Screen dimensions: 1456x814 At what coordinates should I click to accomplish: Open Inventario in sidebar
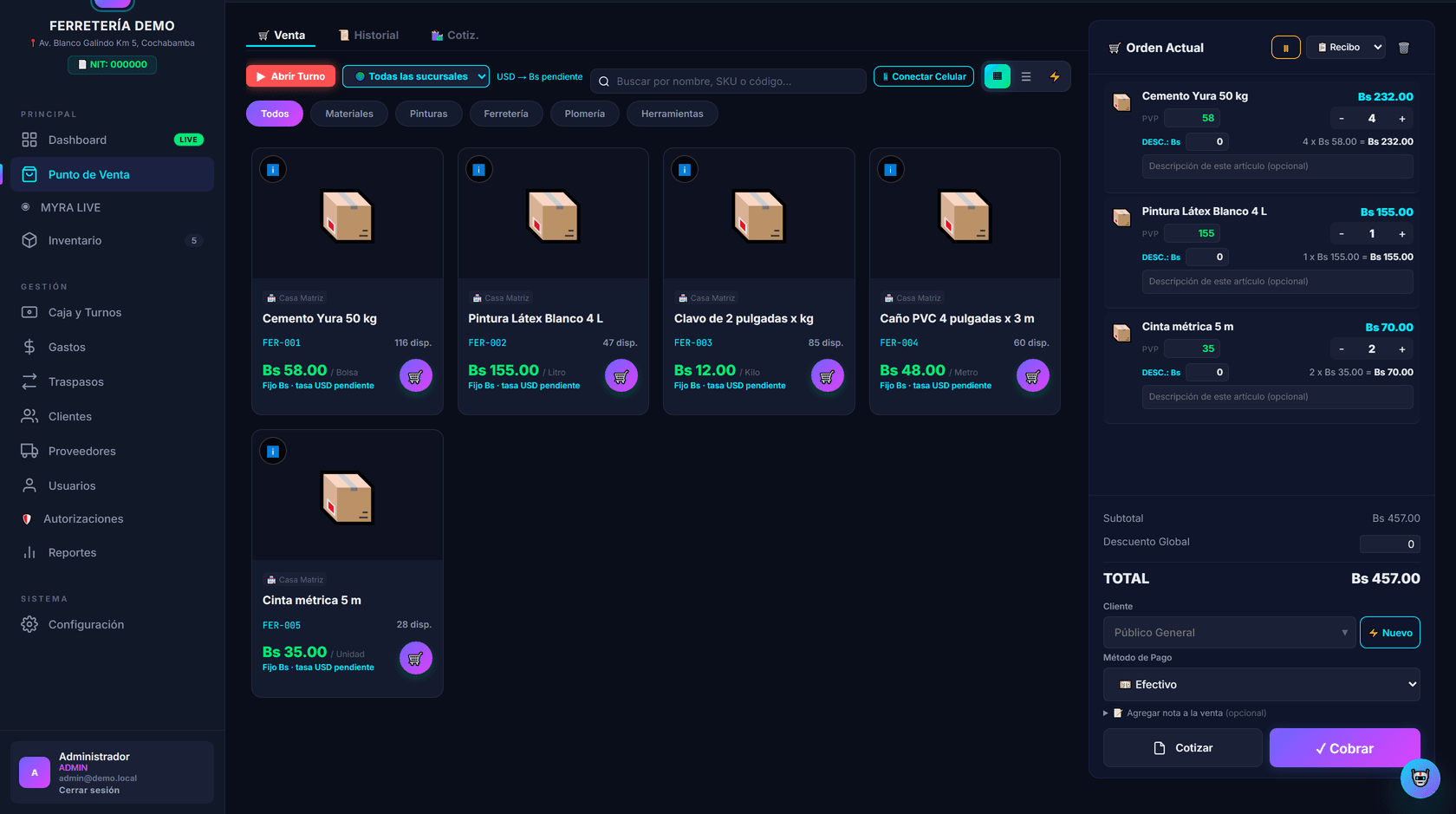(x=112, y=240)
